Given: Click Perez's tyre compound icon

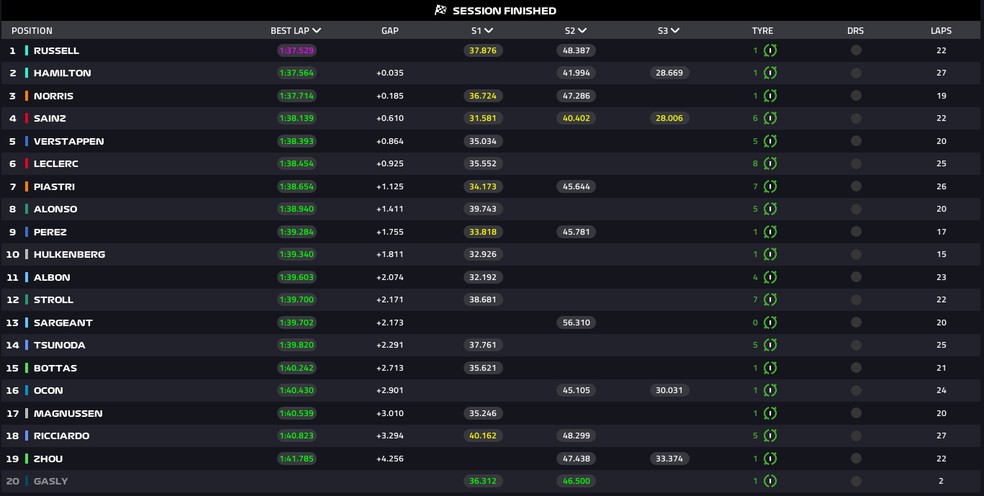Looking at the screenshot, I should click(770, 232).
